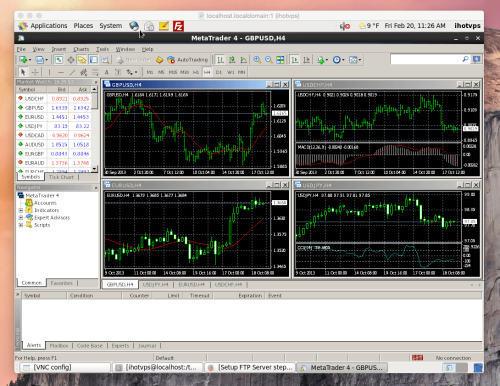
Task: Tile chart windows with the toolbar icon
Action: [x=280, y=60]
